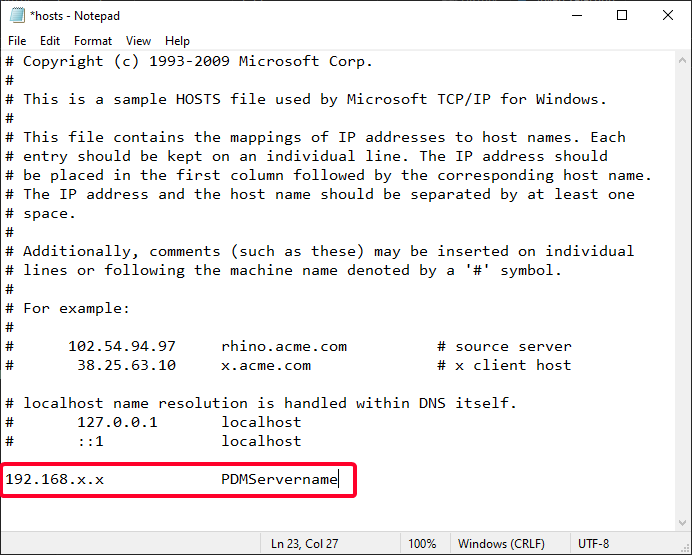Close the hosts Notepad window
The width and height of the screenshot is (692, 555).
[x=668, y=15]
